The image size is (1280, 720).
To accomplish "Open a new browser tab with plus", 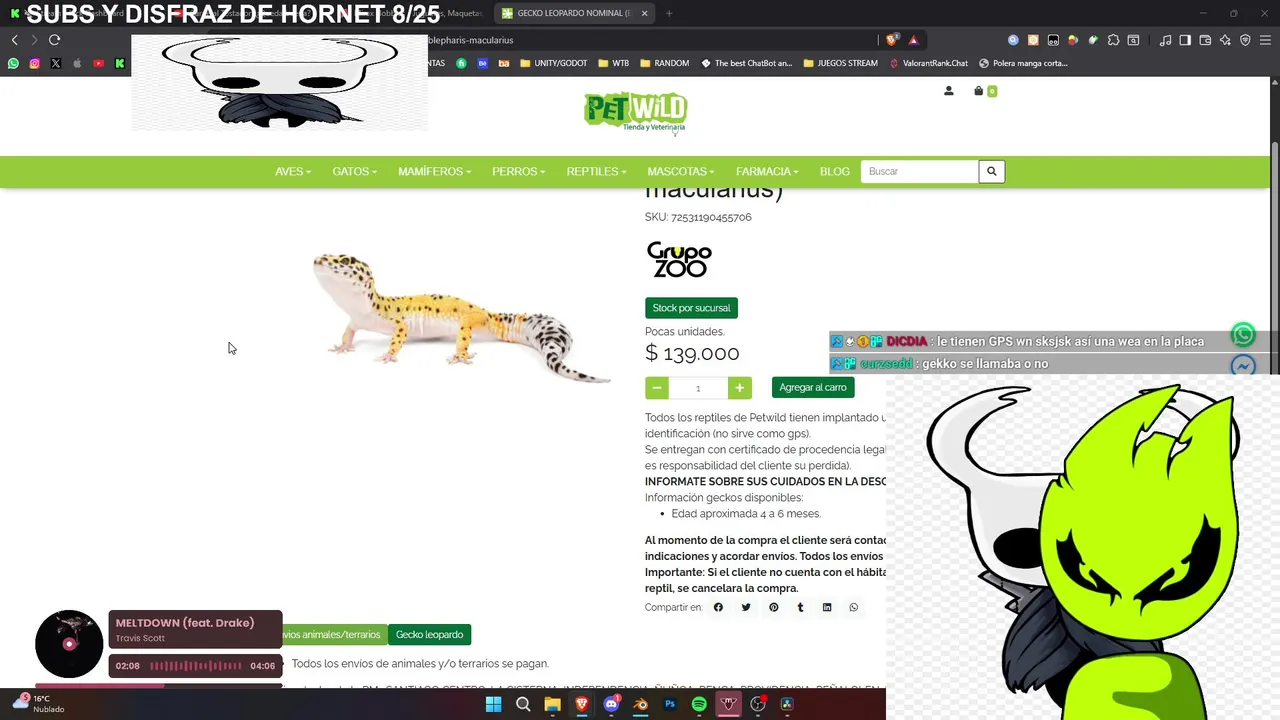I will pyautogui.click(x=669, y=13).
